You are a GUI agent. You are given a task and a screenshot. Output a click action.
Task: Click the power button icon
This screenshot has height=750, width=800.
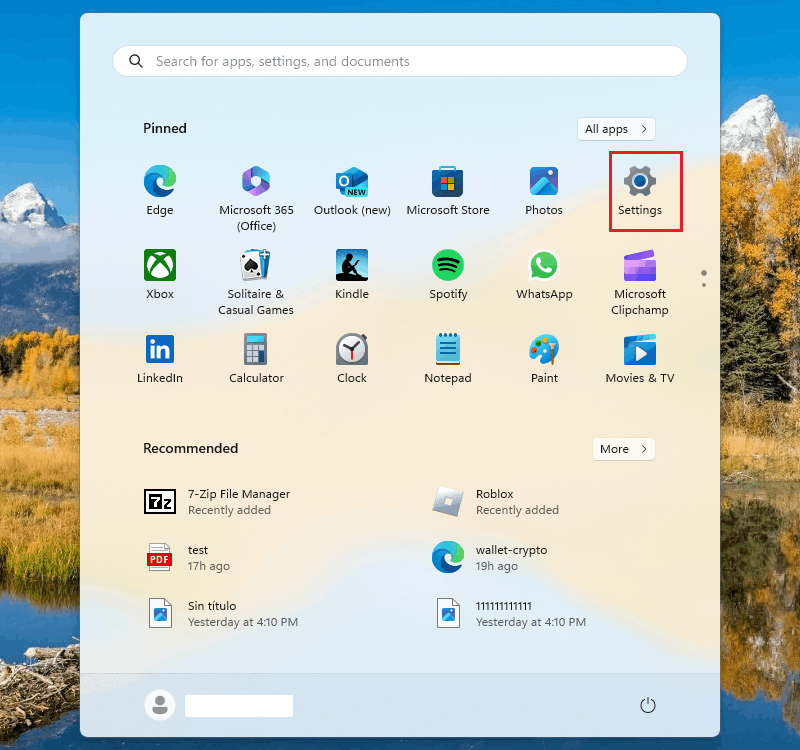coord(647,705)
